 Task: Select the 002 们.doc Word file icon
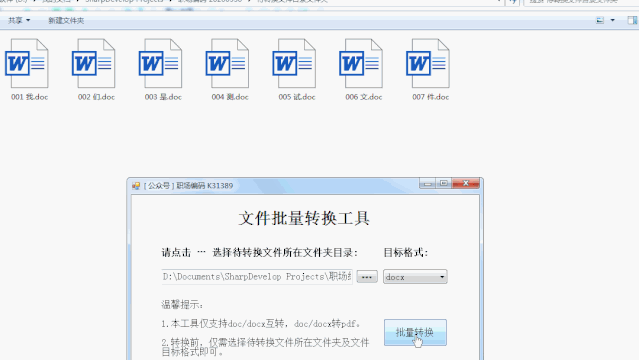coord(94,63)
